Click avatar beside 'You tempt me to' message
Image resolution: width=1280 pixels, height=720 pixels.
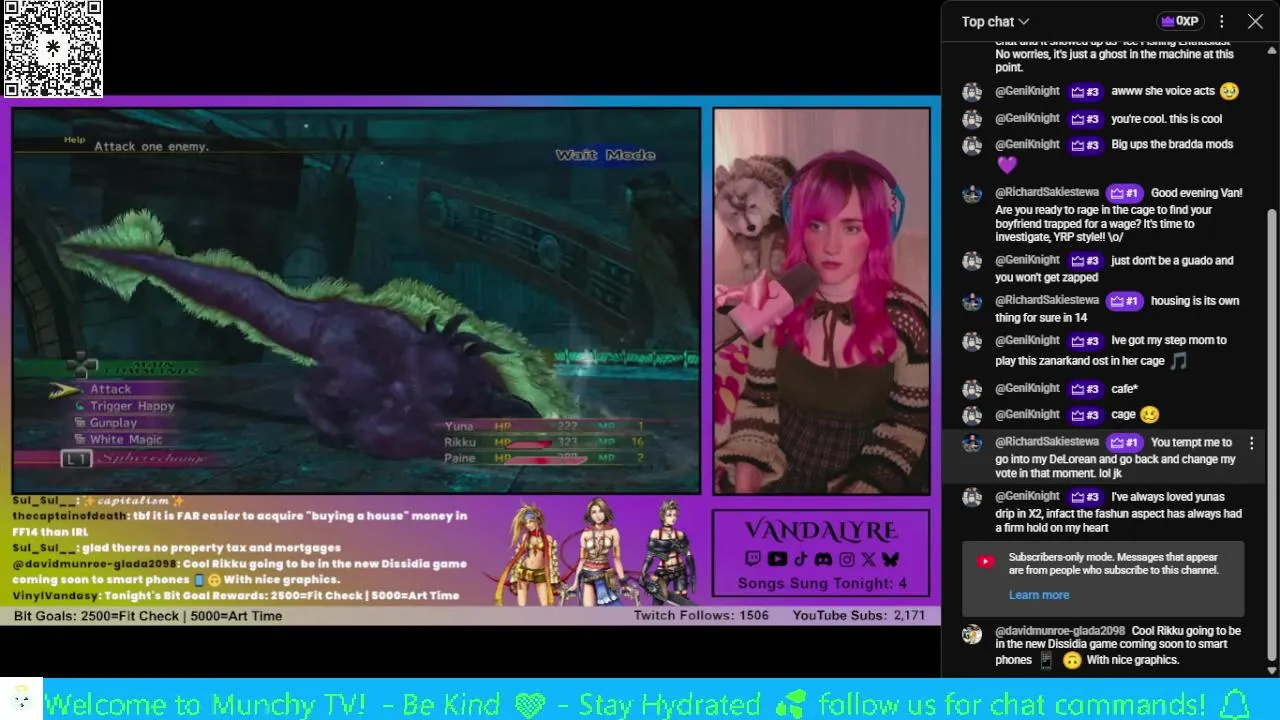pos(971,443)
